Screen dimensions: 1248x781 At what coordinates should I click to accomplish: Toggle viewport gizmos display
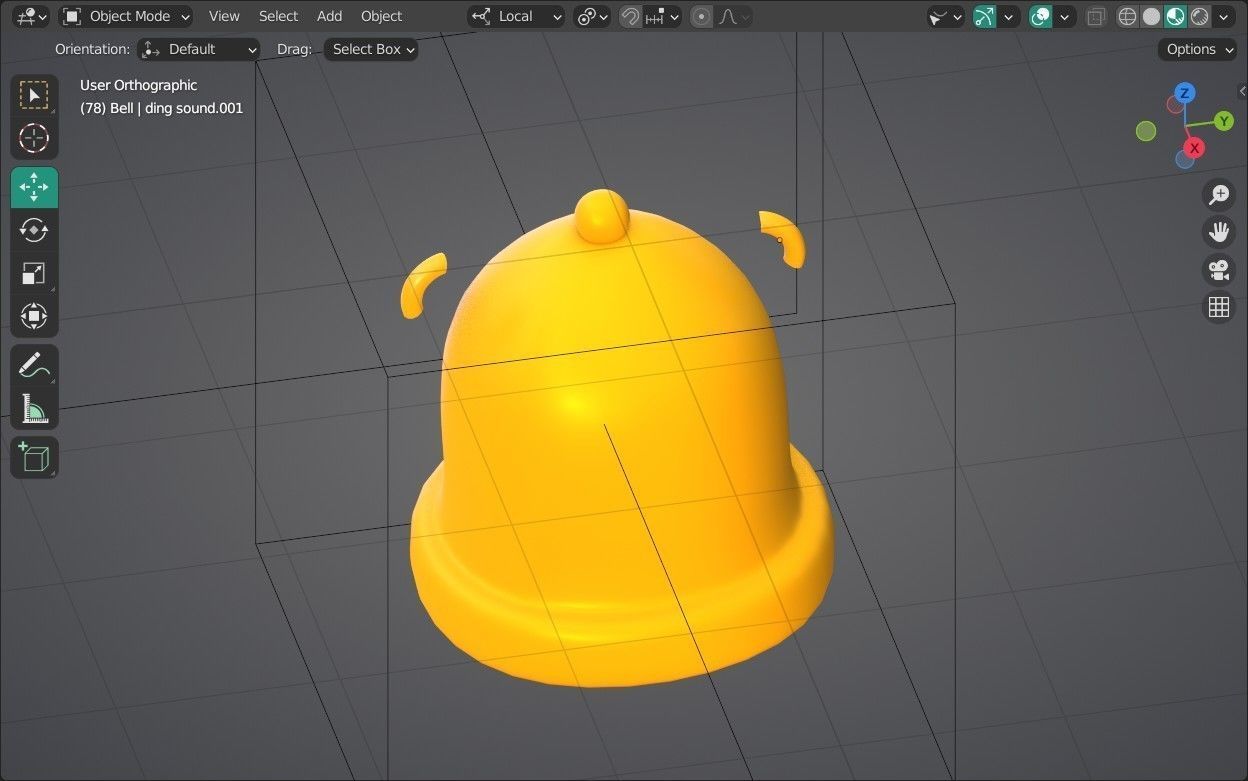tap(985, 16)
